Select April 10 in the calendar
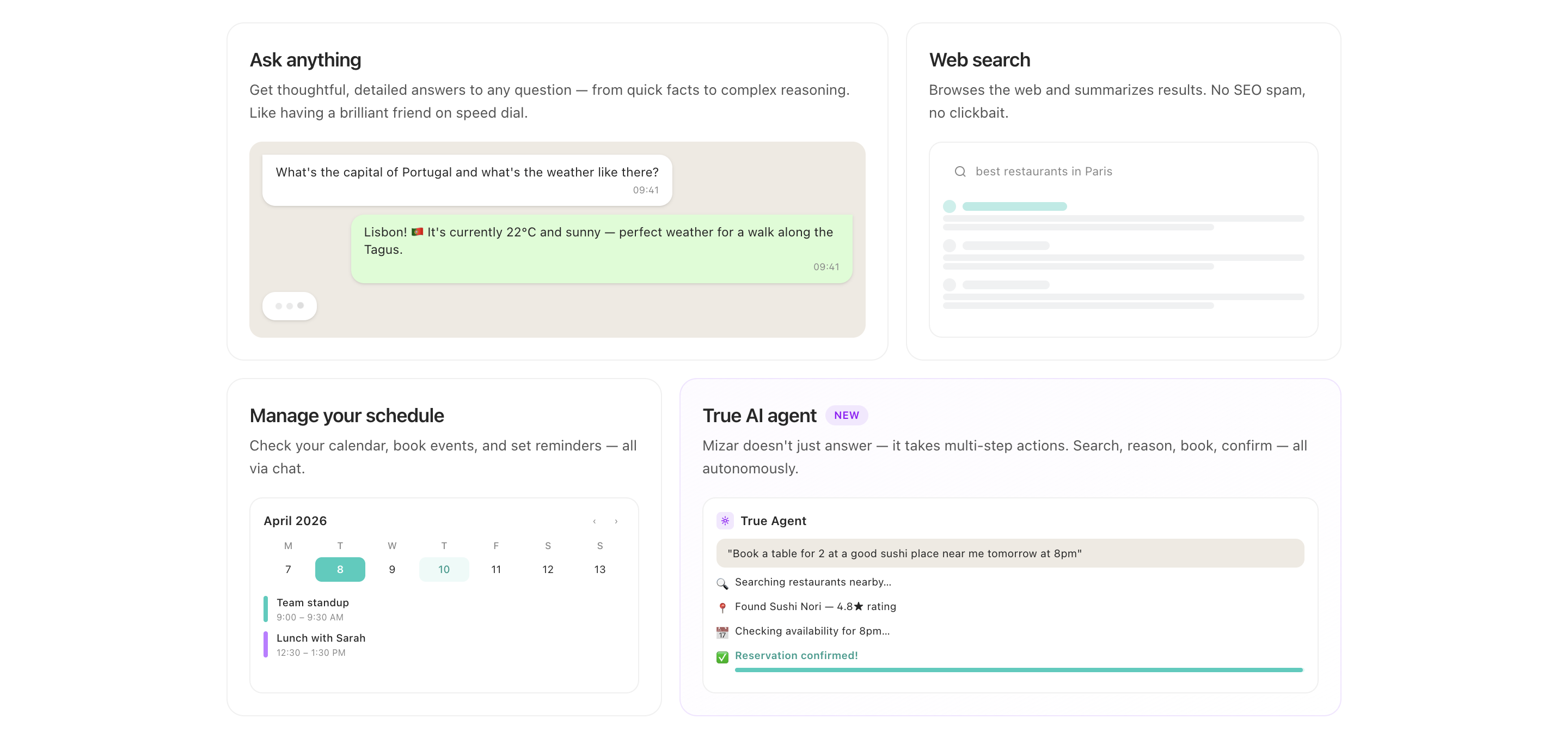Screen dimensions: 1568x731 tap(444, 570)
